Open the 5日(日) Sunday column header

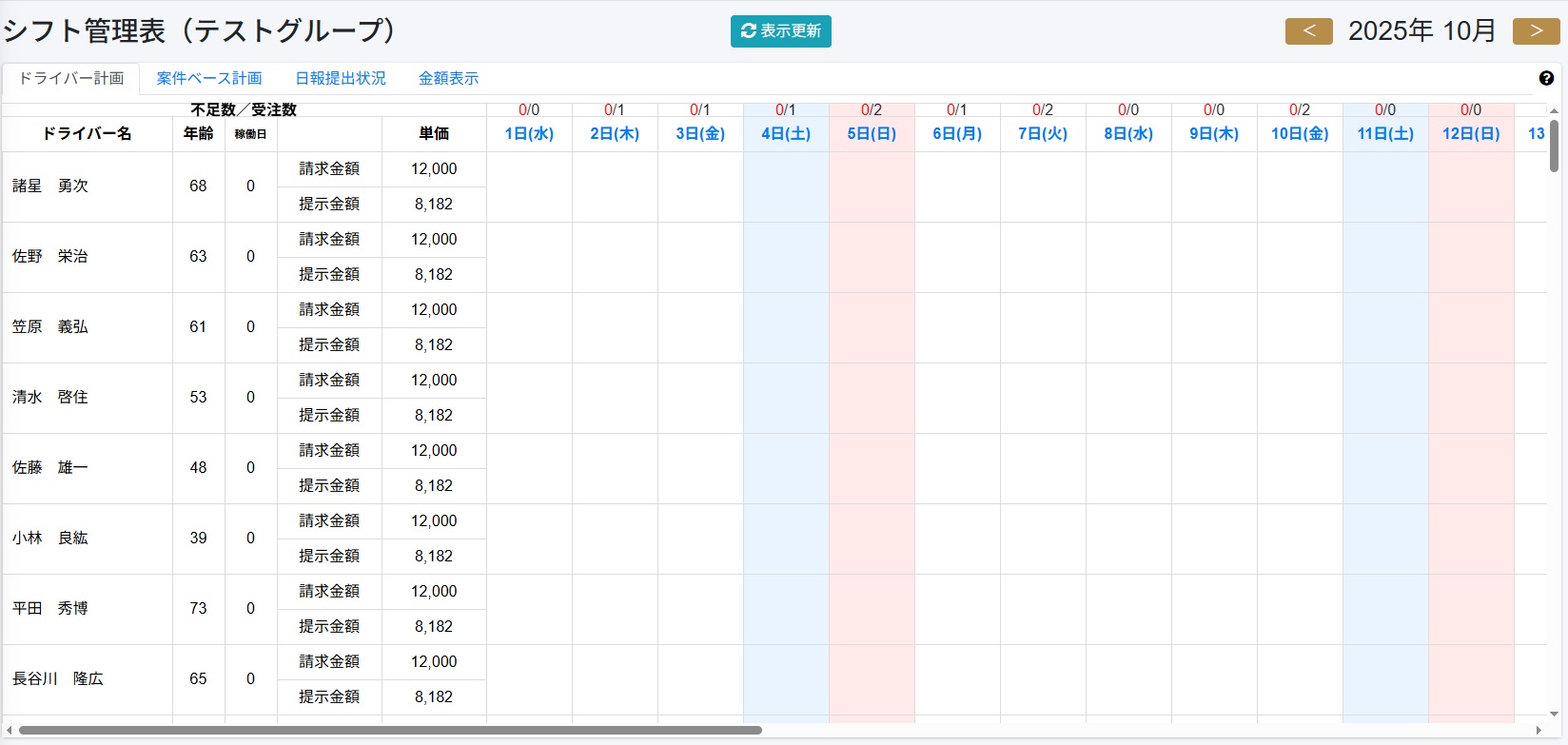(872, 134)
